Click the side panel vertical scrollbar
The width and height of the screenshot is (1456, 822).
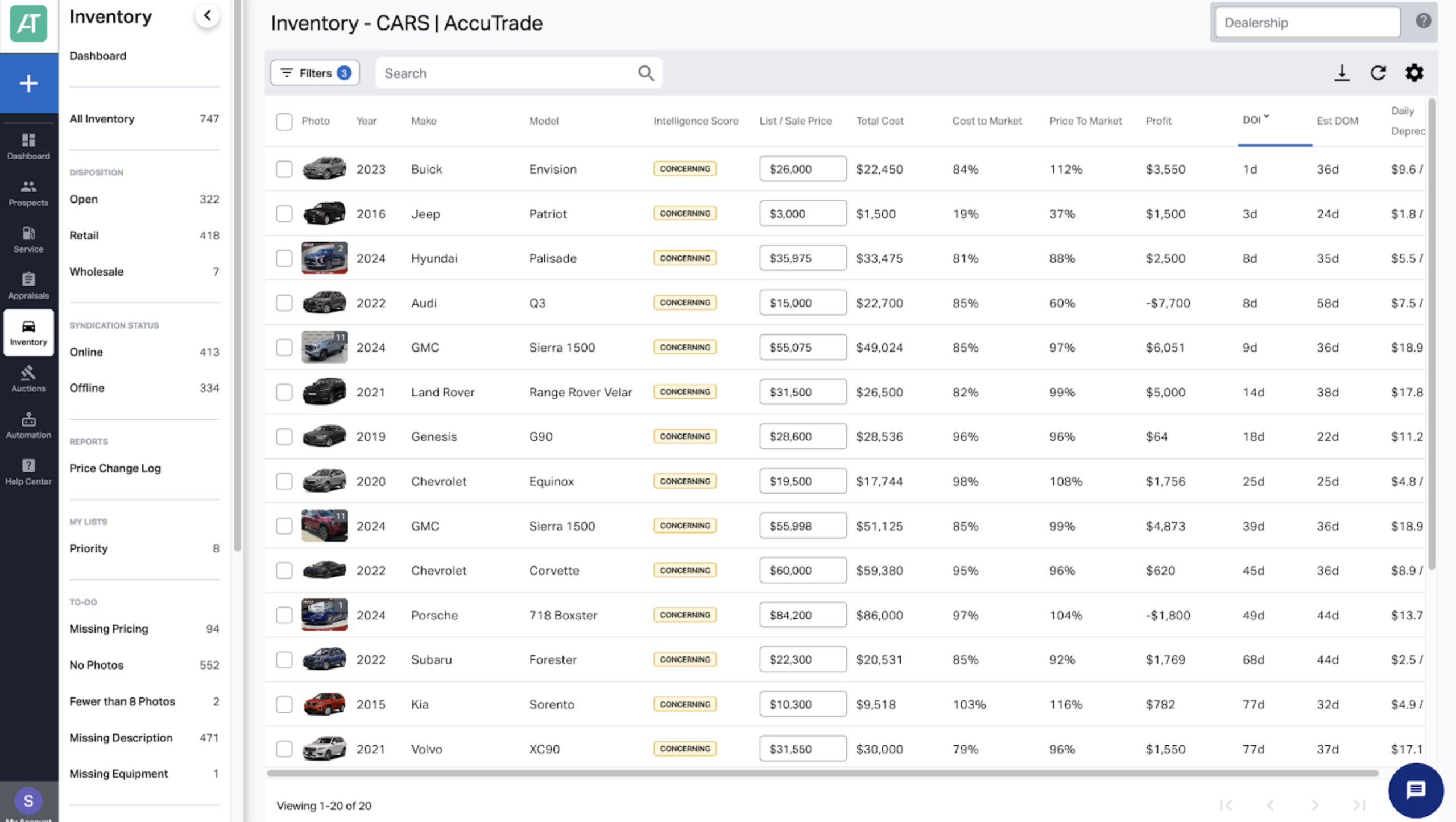click(x=238, y=276)
